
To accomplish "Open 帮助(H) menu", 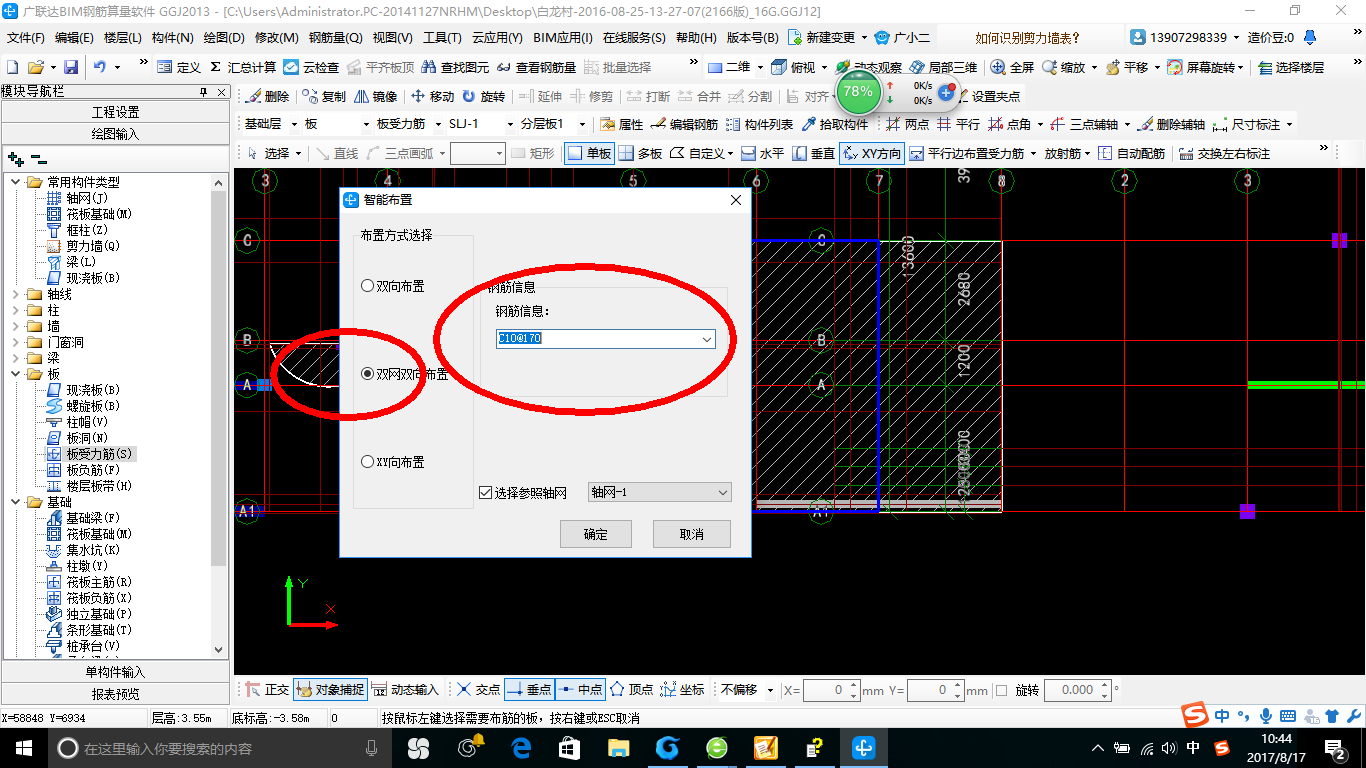I will point(696,38).
